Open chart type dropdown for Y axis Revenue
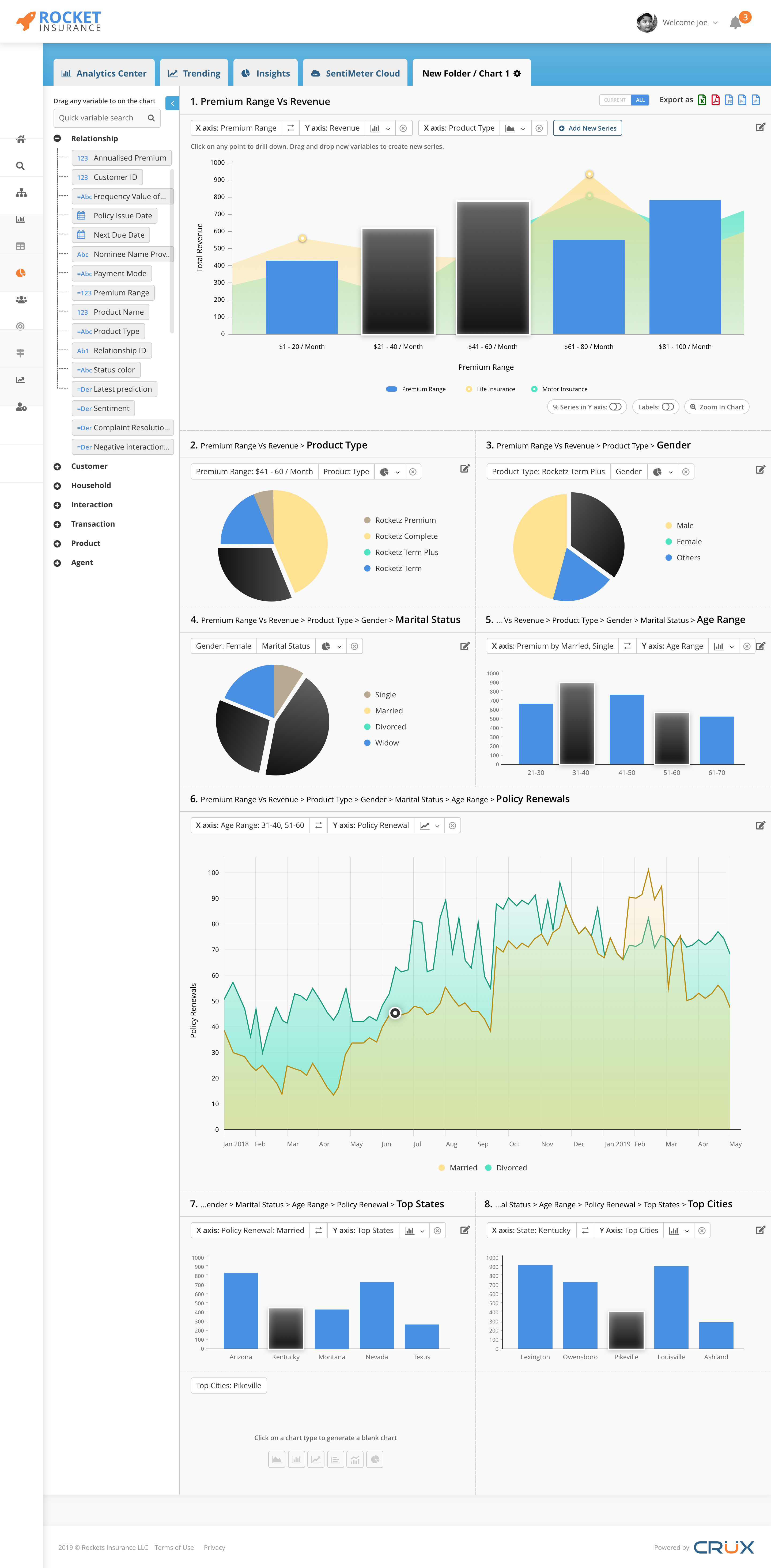Screen dimensions: 771x1568 [380, 128]
